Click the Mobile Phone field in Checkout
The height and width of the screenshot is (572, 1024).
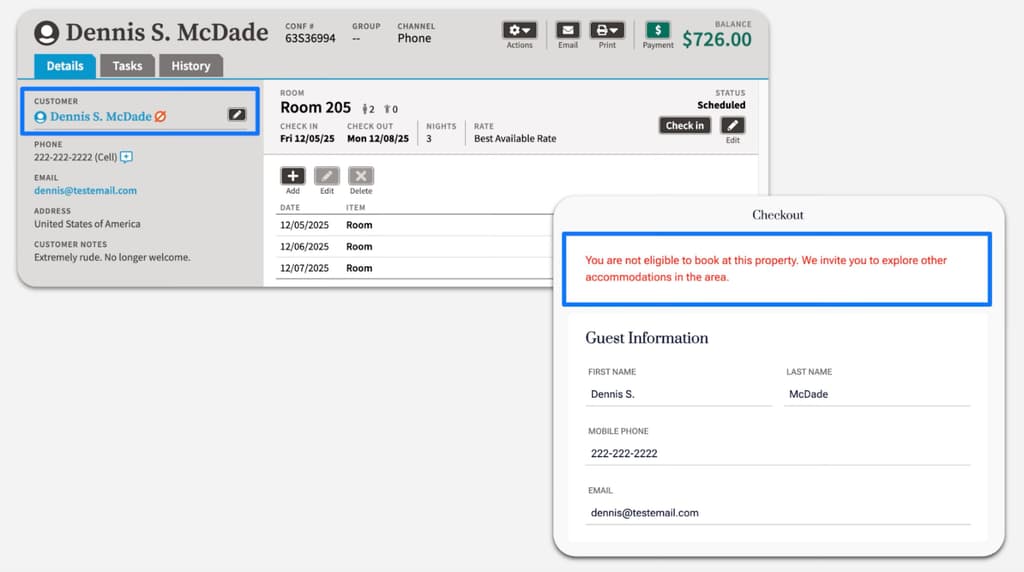(x=778, y=453)
